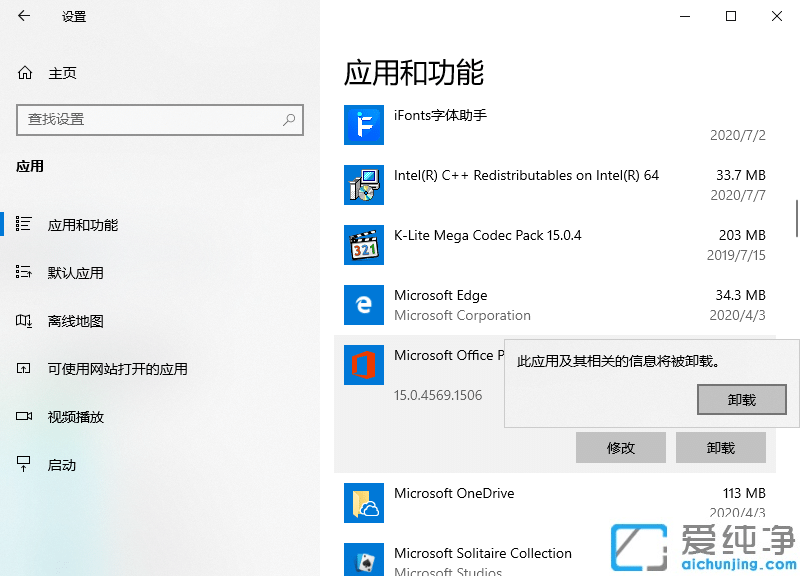Click the Microsoft Office app icon

(x=363, y=365)
